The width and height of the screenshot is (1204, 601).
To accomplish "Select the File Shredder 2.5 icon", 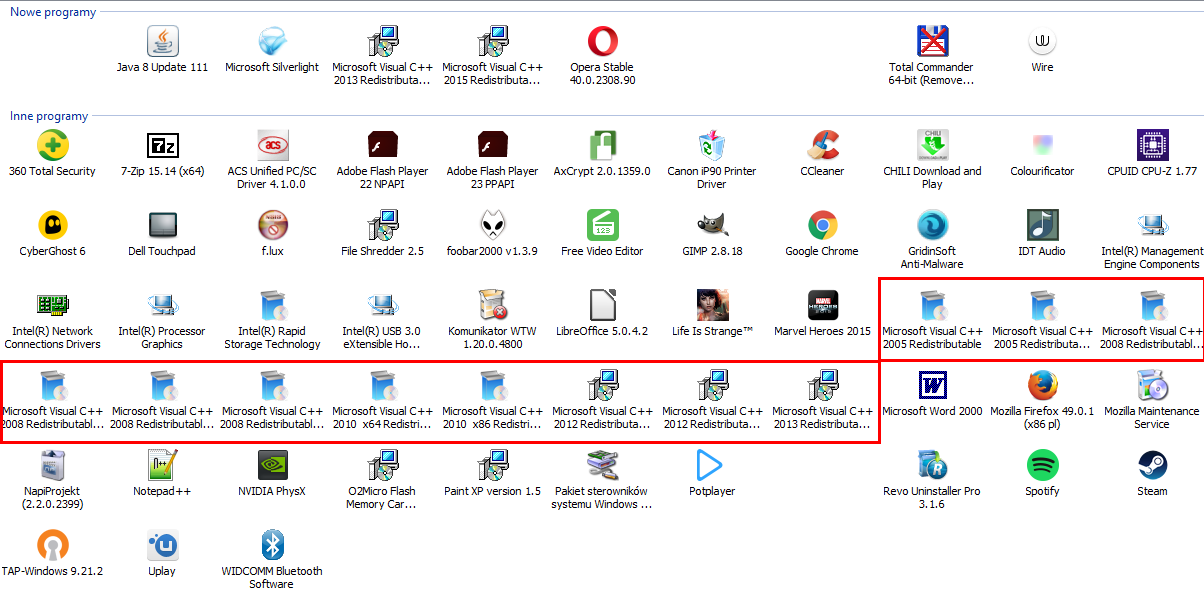I will [382, 225].
